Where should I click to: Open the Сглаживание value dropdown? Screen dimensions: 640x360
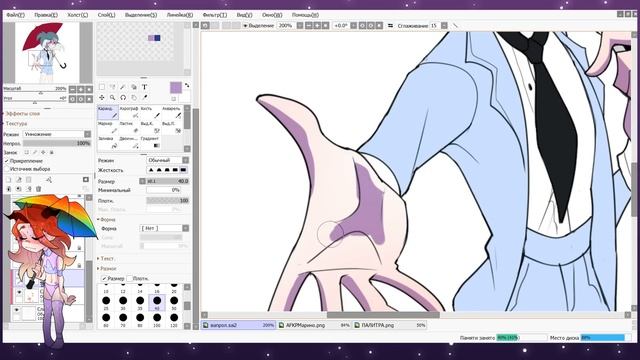coord(444,26)
